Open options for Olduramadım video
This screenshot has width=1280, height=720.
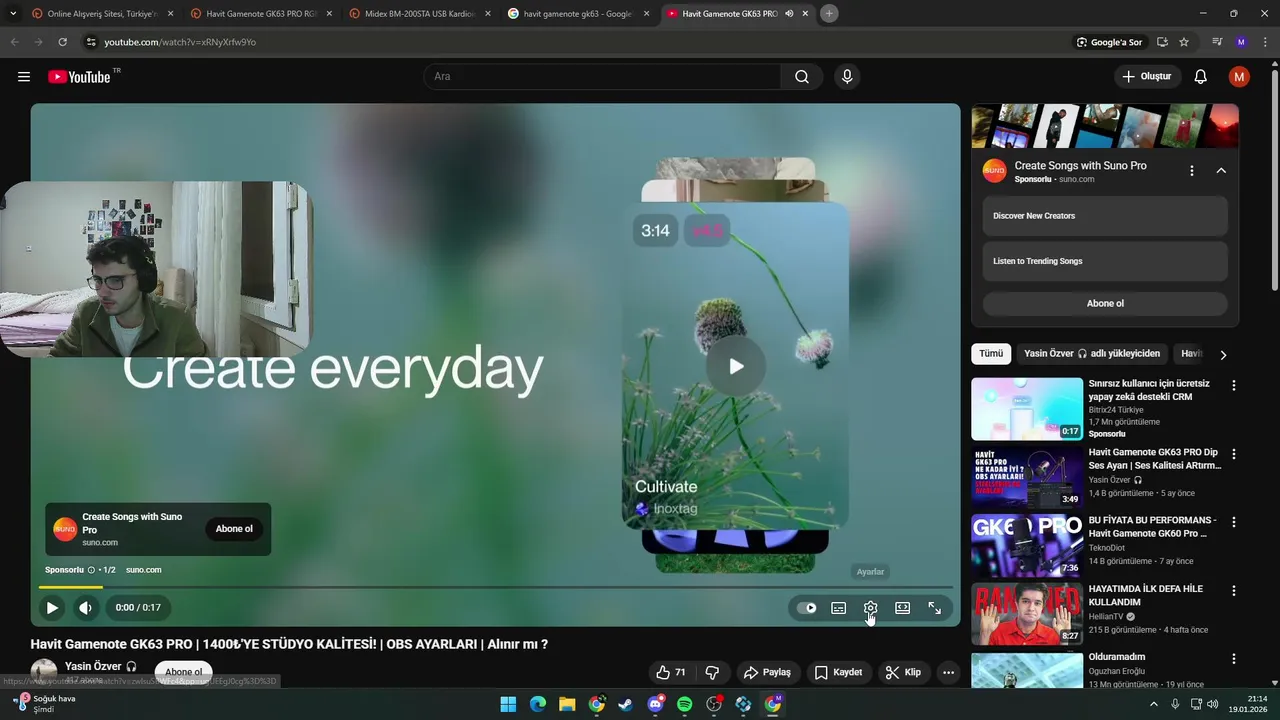pyautogui.click(x=1234, y=659)
